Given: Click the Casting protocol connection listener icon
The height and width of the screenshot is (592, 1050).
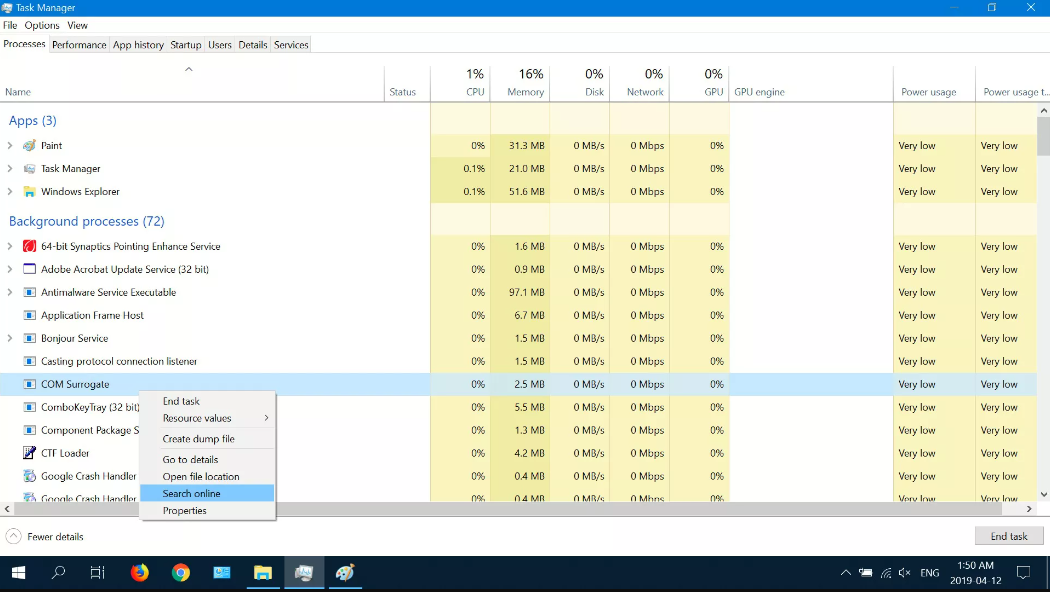Looking at the screenshot, I should (x=29, y=362).
